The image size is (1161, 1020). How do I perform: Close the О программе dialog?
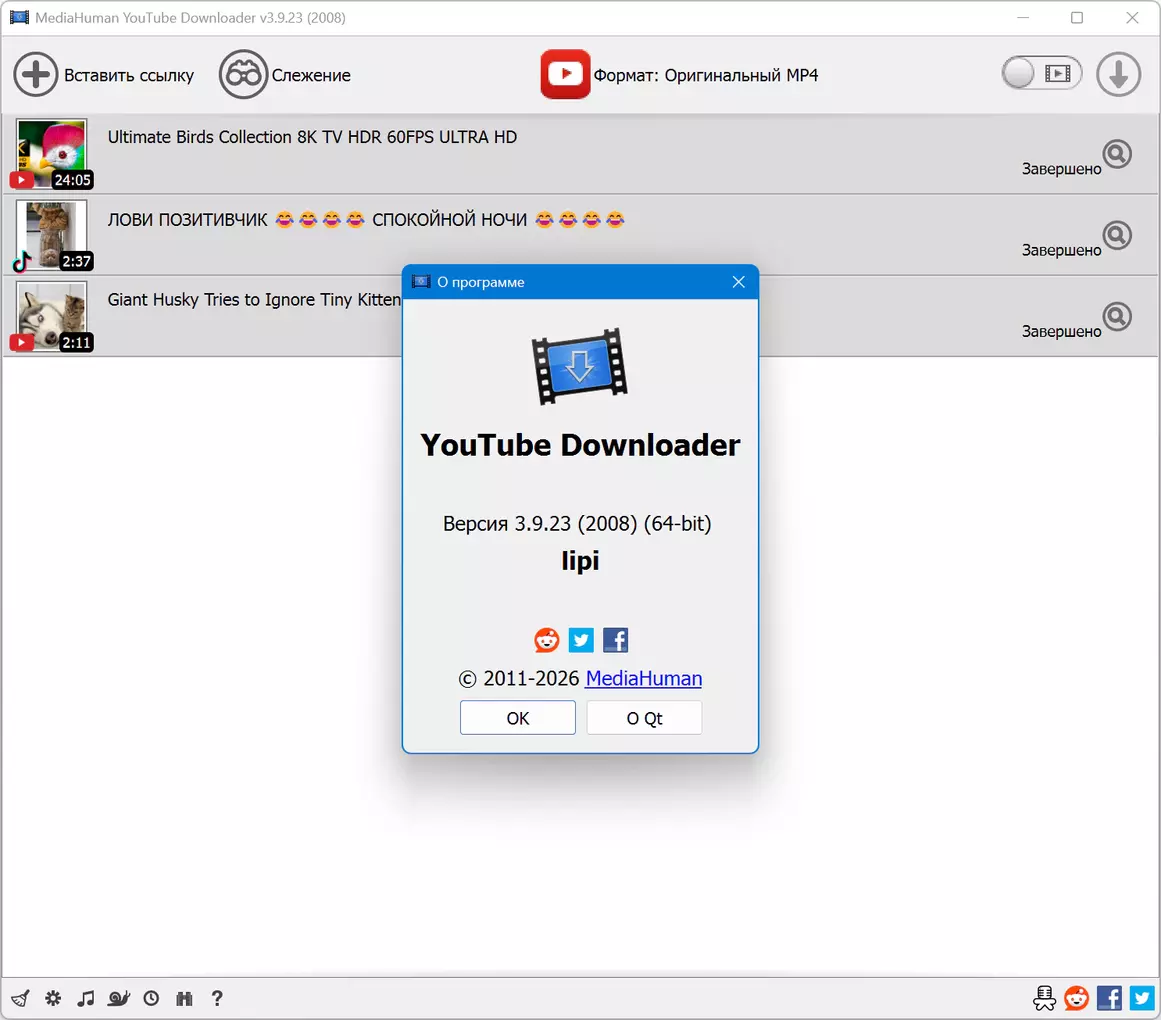click(738, 282)
